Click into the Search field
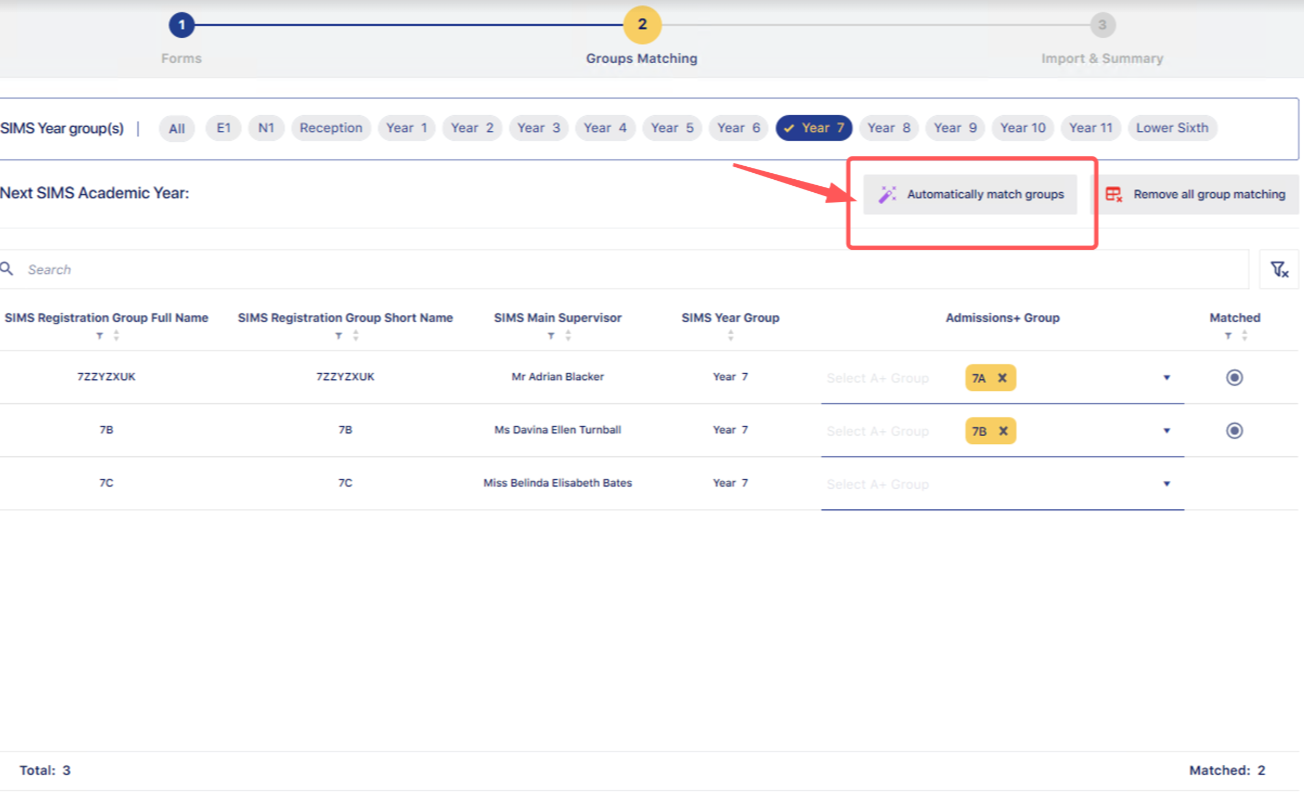The image size is (1304, 792). tap(624, 269)
